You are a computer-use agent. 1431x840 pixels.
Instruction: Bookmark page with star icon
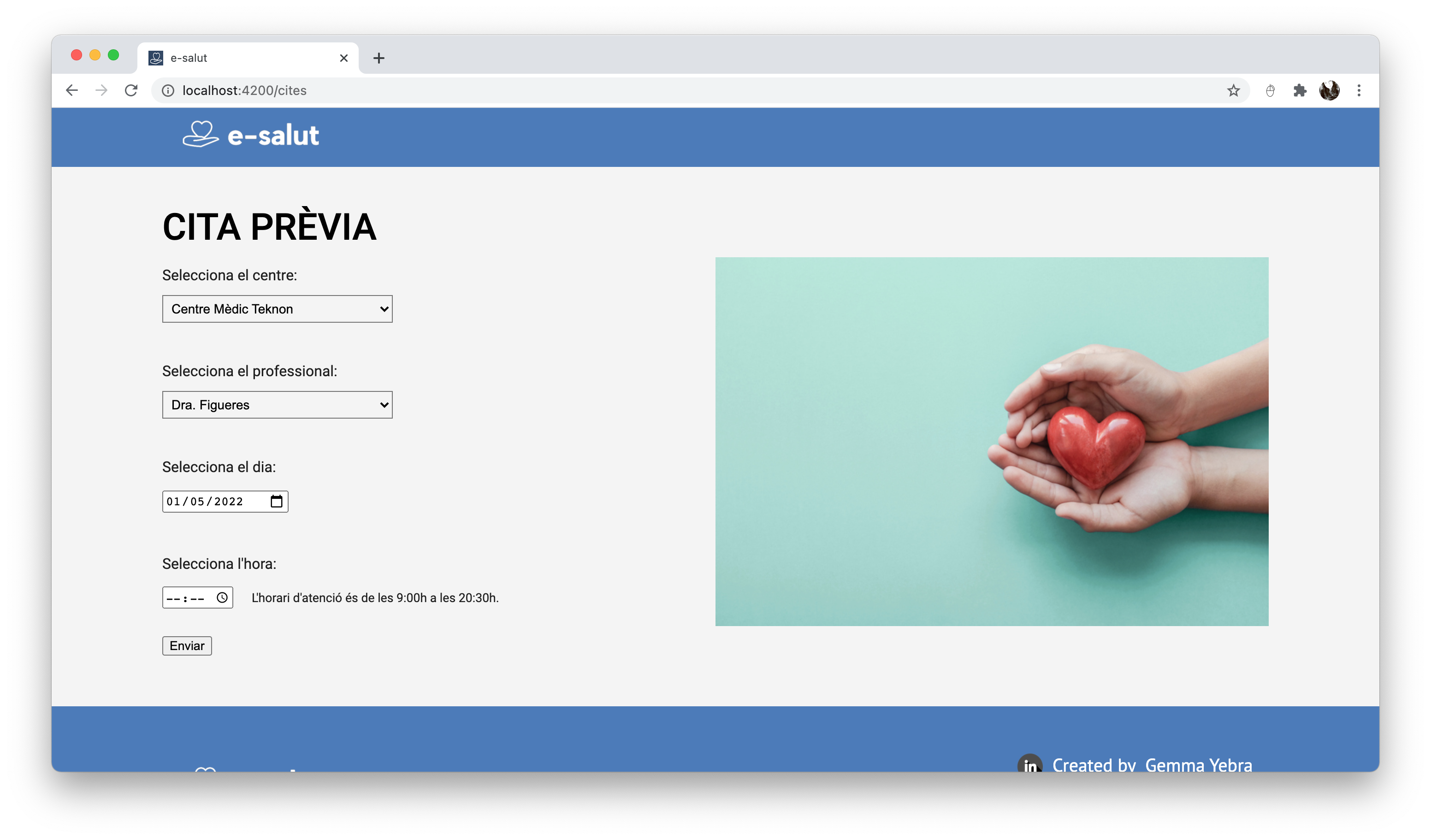(x=1233, y=90)
